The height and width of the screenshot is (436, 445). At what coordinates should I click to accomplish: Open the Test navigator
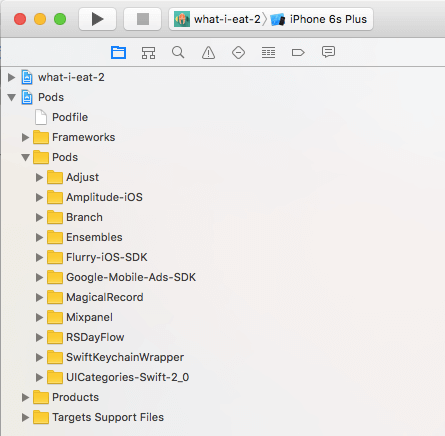pos(238,52)
